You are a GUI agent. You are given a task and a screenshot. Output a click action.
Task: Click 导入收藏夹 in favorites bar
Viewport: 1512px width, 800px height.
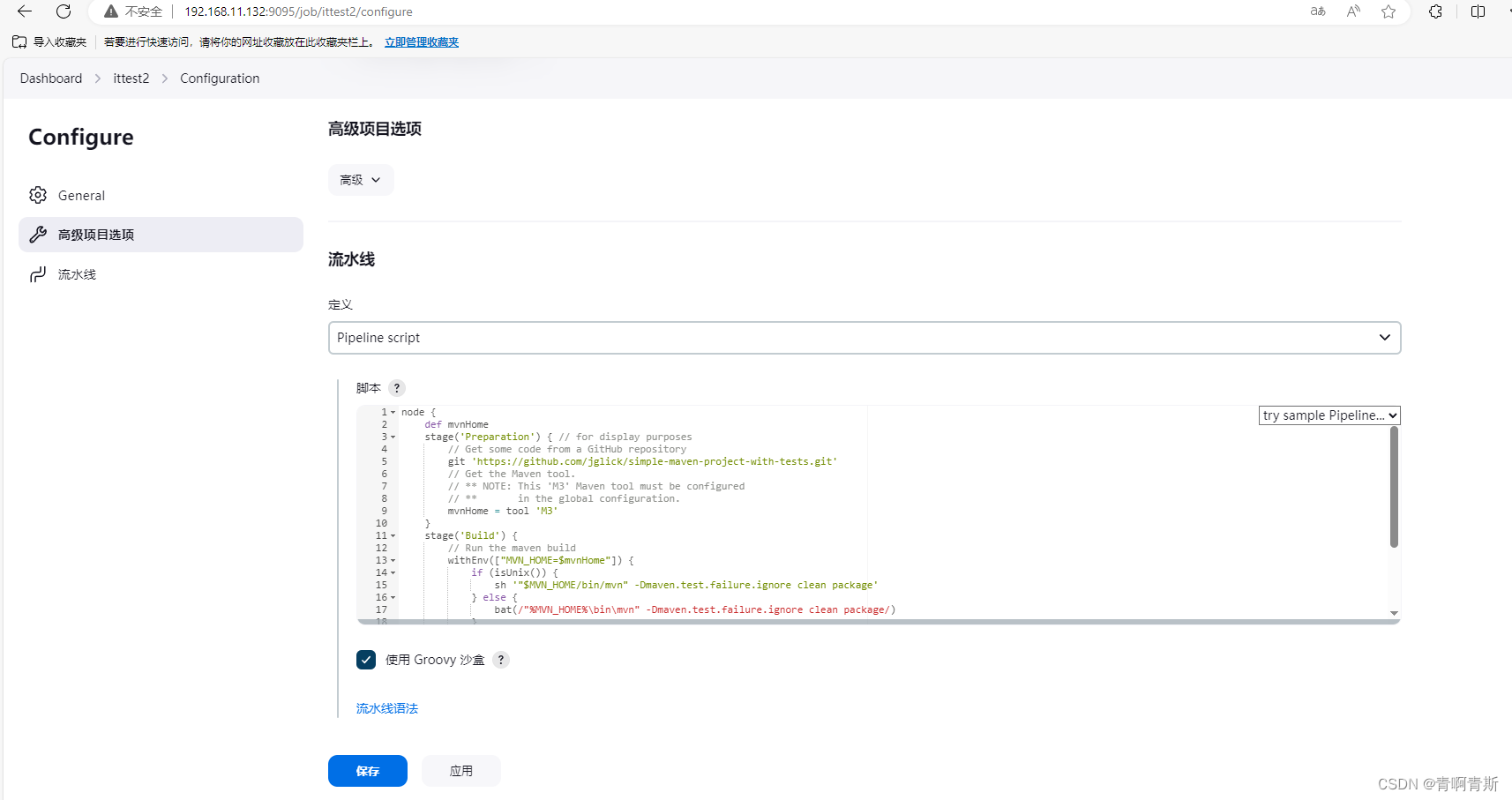pyautogui.click(x=60, y=41)
